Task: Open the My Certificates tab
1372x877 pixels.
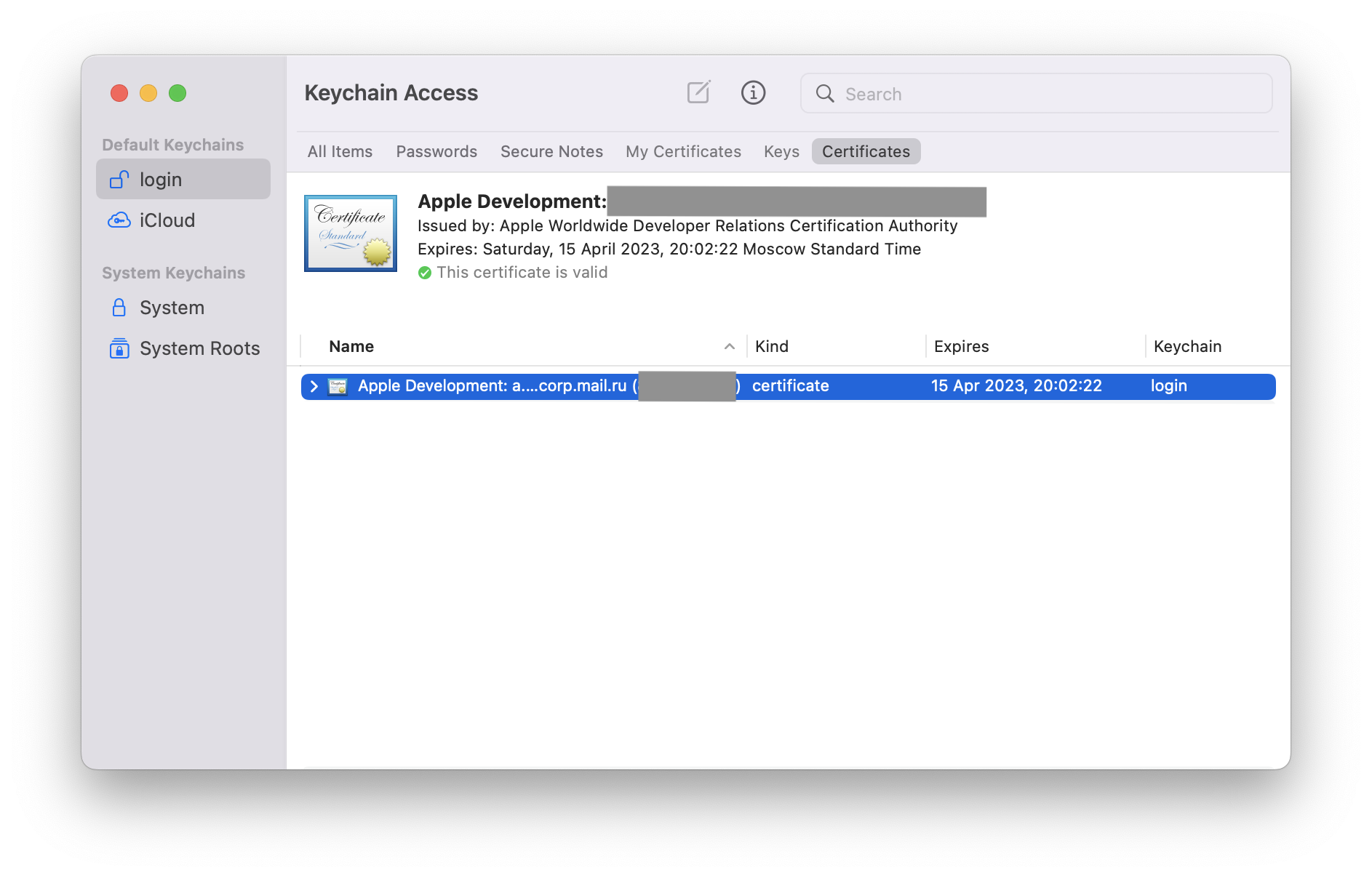Action: [683, 151]
